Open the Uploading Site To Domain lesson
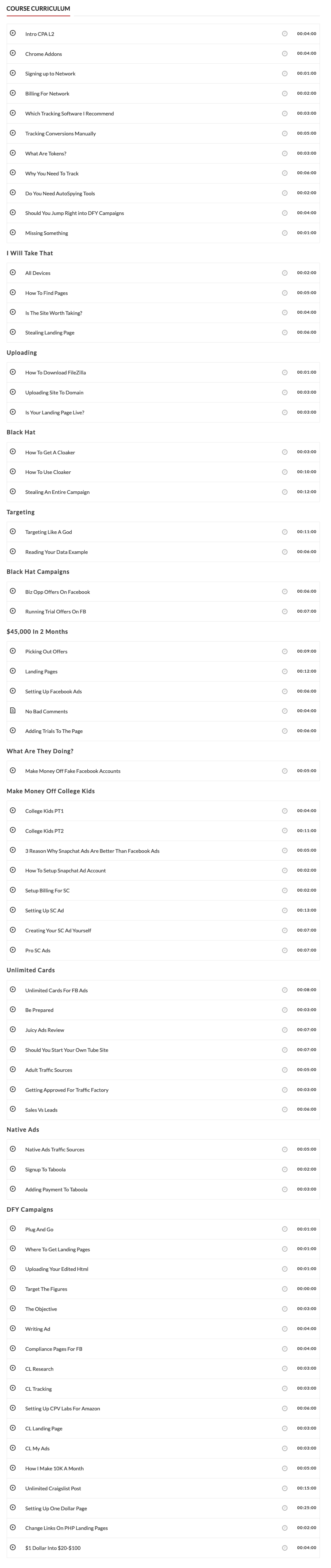The image size is (331, 1568). pyautogui.click(x=54, y=393)
